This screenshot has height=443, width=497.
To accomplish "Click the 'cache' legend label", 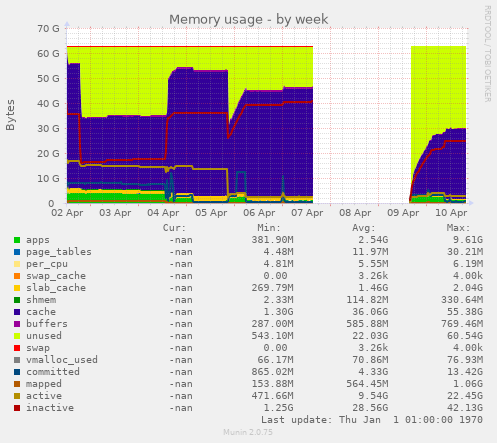I will click(x=41, y=312).
